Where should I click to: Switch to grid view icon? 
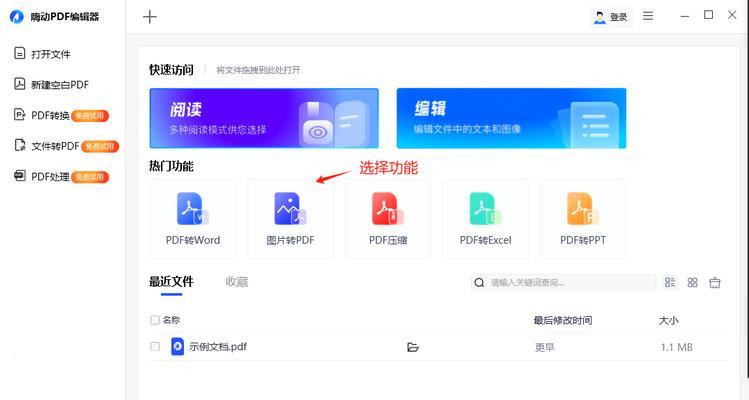pyautogui.click(x=693, y=282)
